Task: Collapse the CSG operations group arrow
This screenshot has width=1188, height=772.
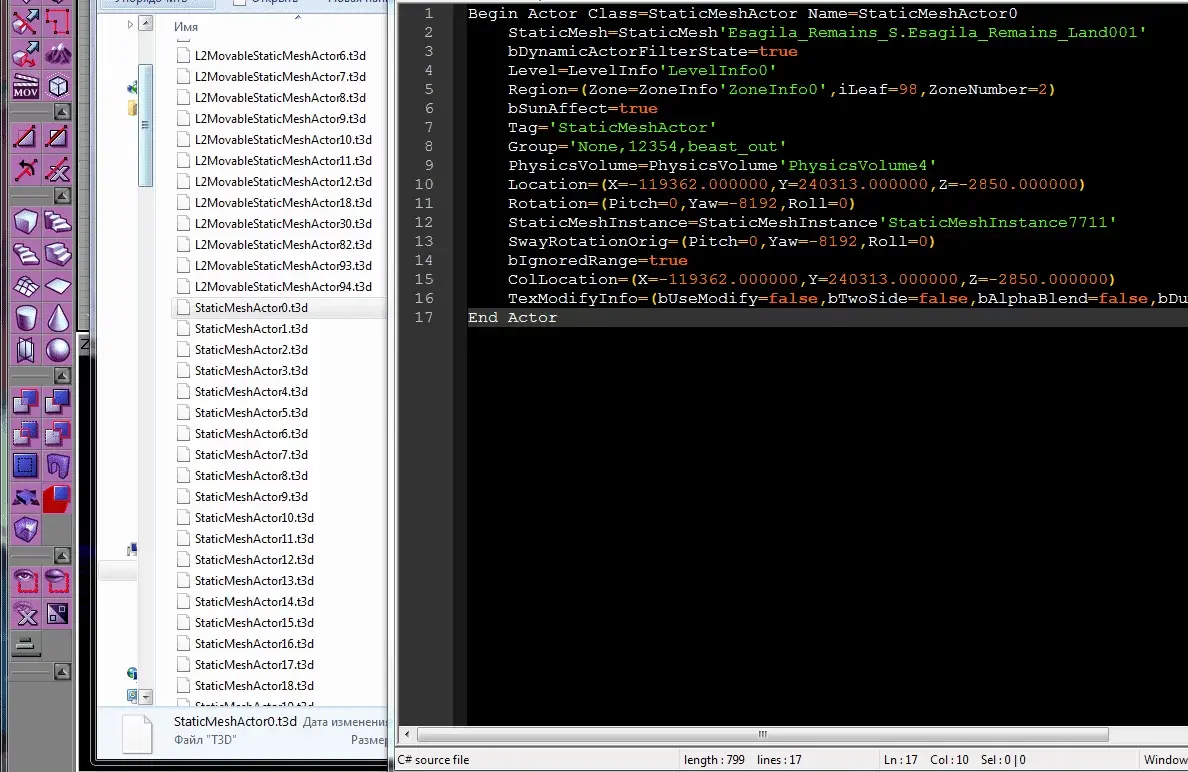Action: (x=62, y=376)
